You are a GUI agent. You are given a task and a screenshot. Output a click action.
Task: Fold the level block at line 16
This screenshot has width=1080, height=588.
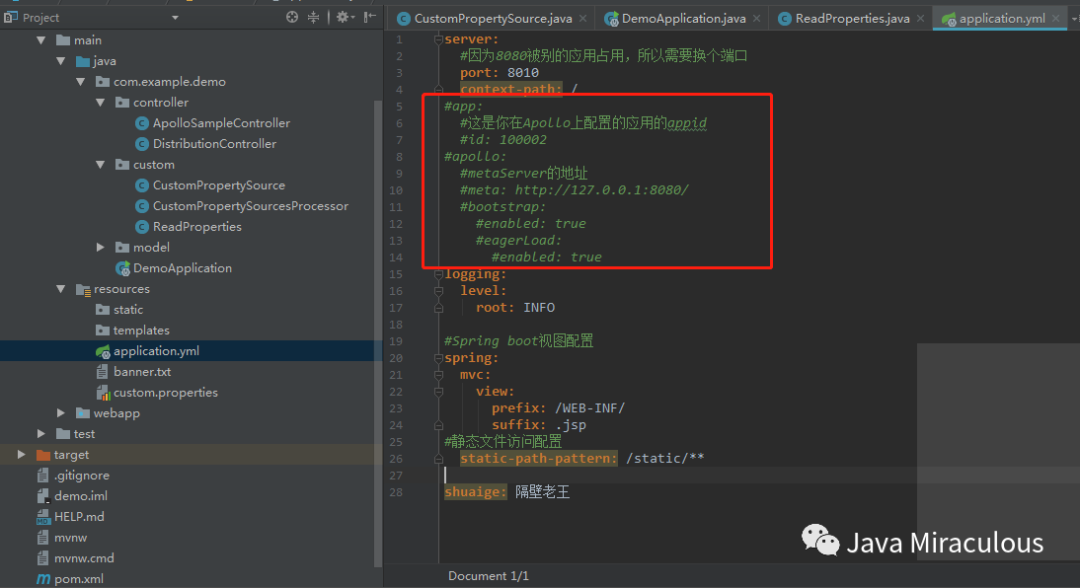pos(438,291)
